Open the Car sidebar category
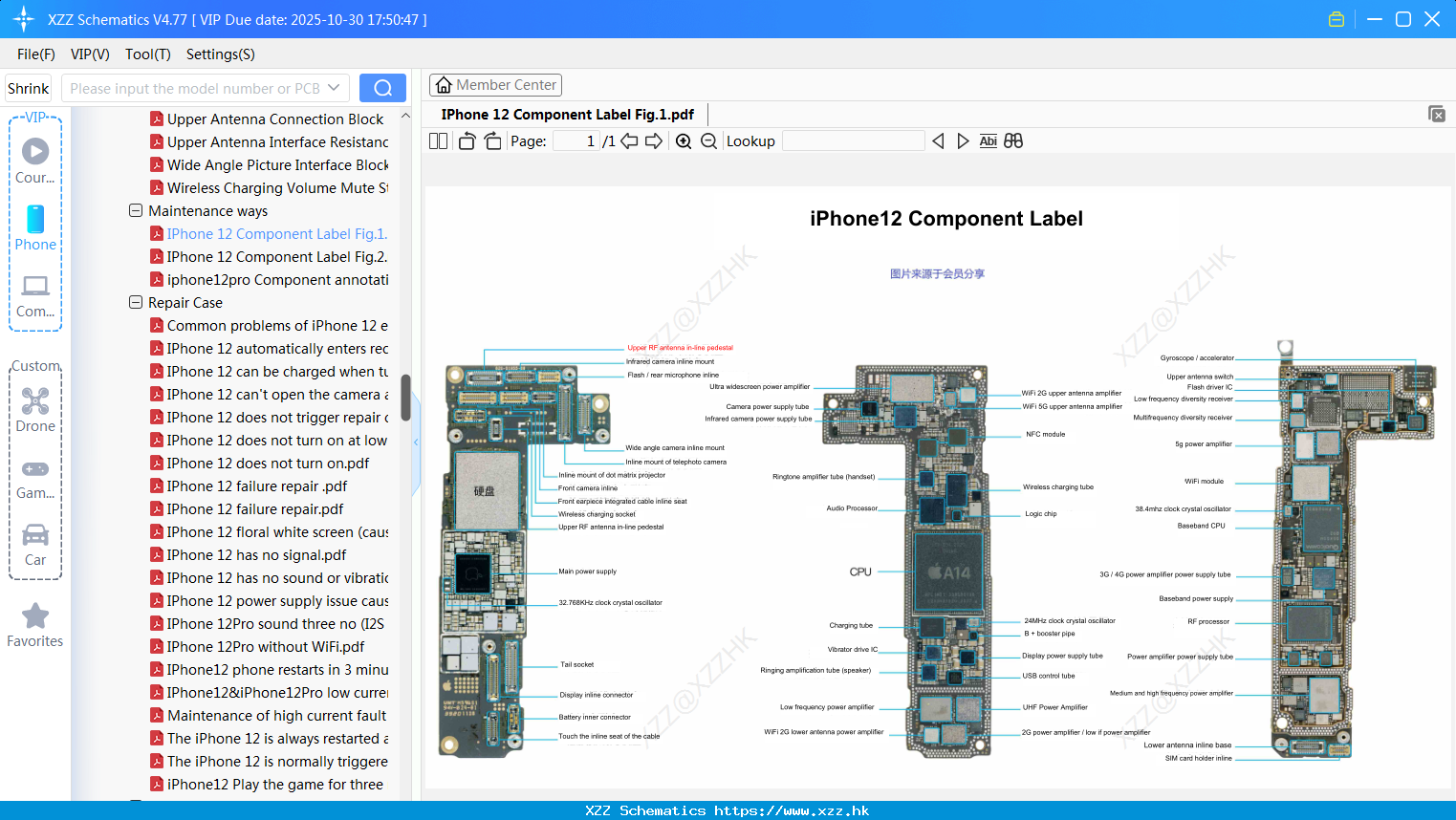 click(x=35, y=545)
